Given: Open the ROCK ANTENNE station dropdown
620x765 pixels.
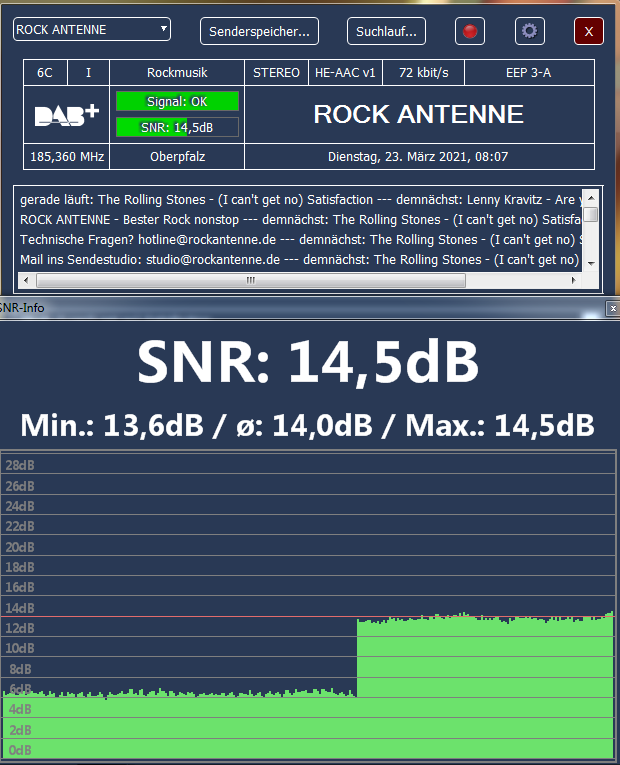Looking at the screenshot, I should [92, 30].
